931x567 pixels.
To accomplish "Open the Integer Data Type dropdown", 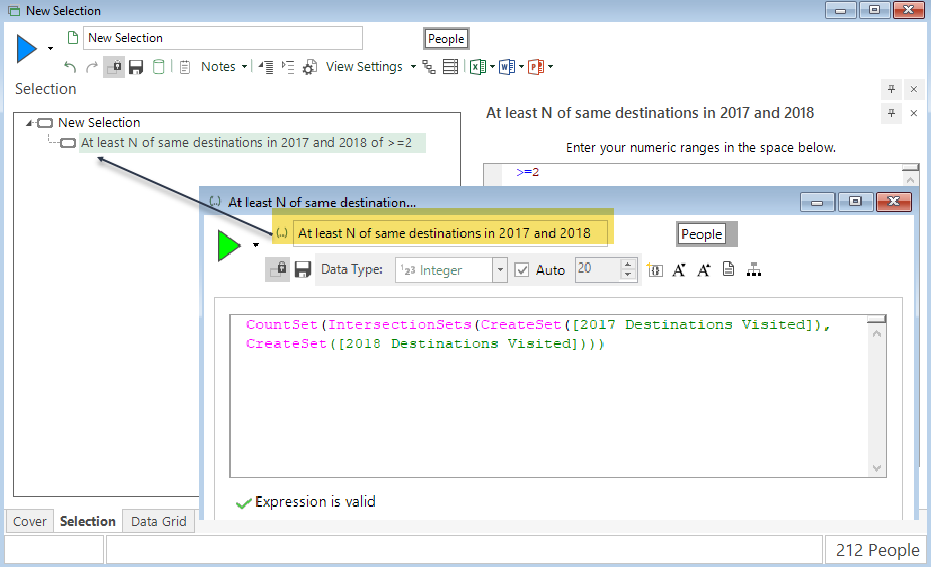I will [x=500, y=270].
